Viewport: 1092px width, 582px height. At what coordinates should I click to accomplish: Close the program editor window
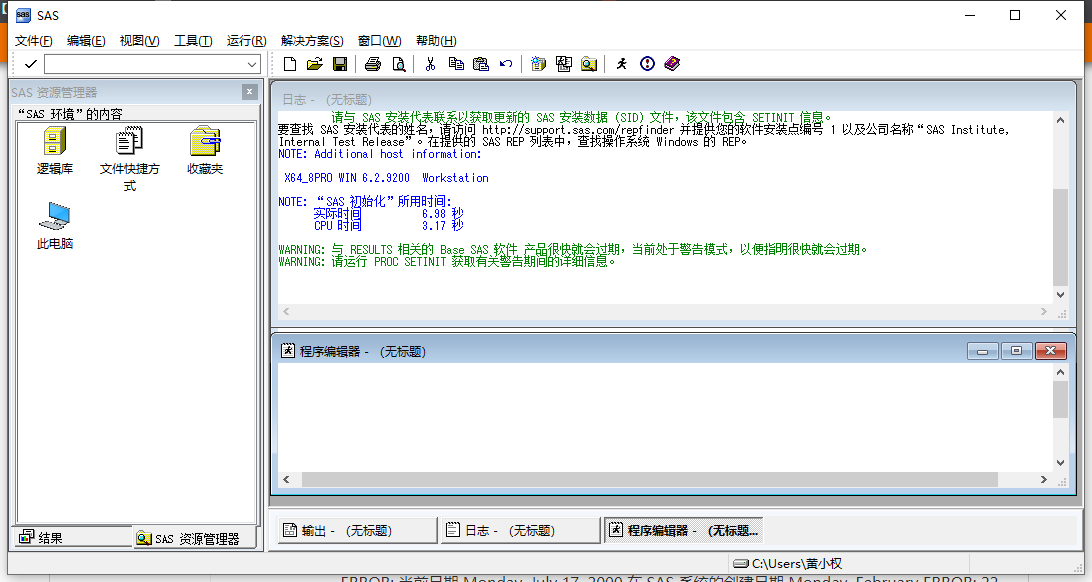pyautogui.click(x=1050, y=351)
